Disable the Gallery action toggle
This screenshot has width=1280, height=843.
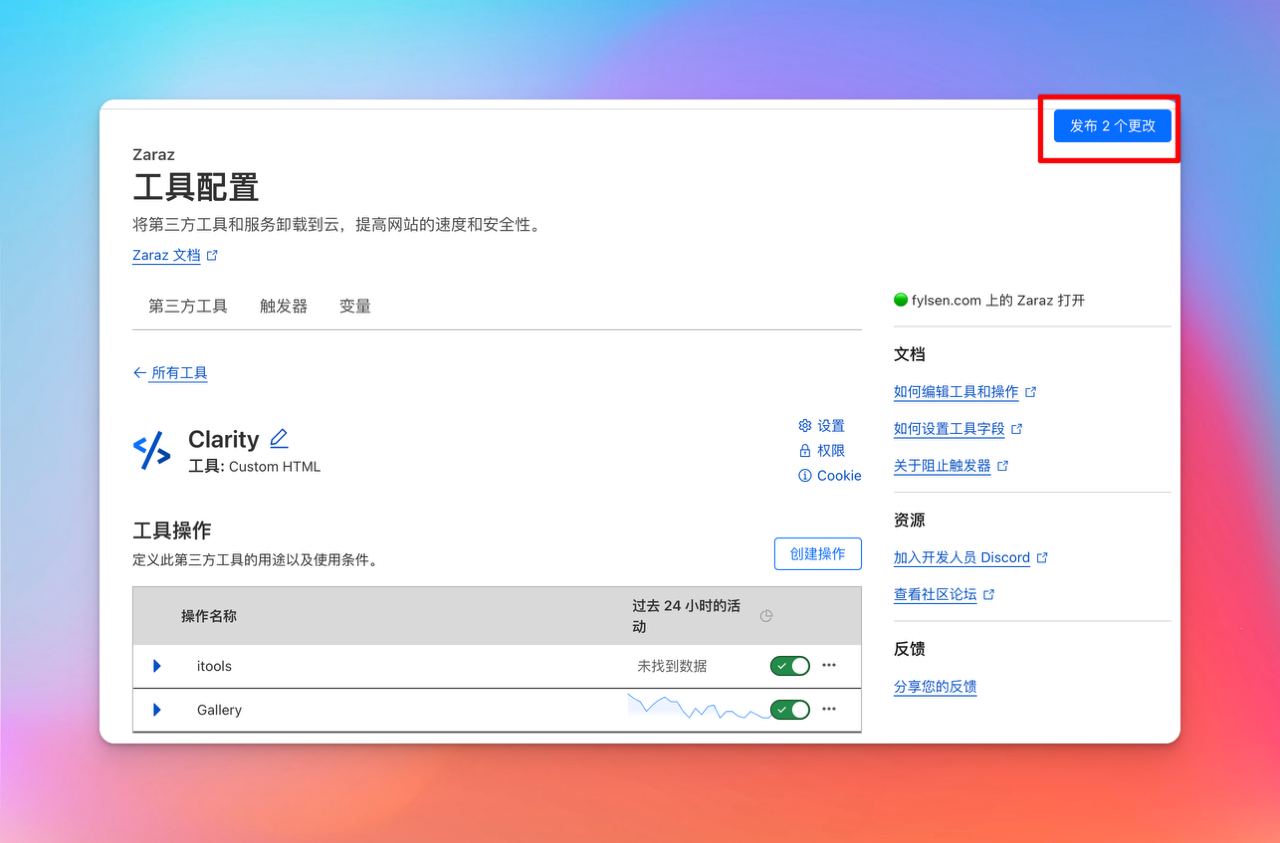pyautogui.click(x=790, y=710)
